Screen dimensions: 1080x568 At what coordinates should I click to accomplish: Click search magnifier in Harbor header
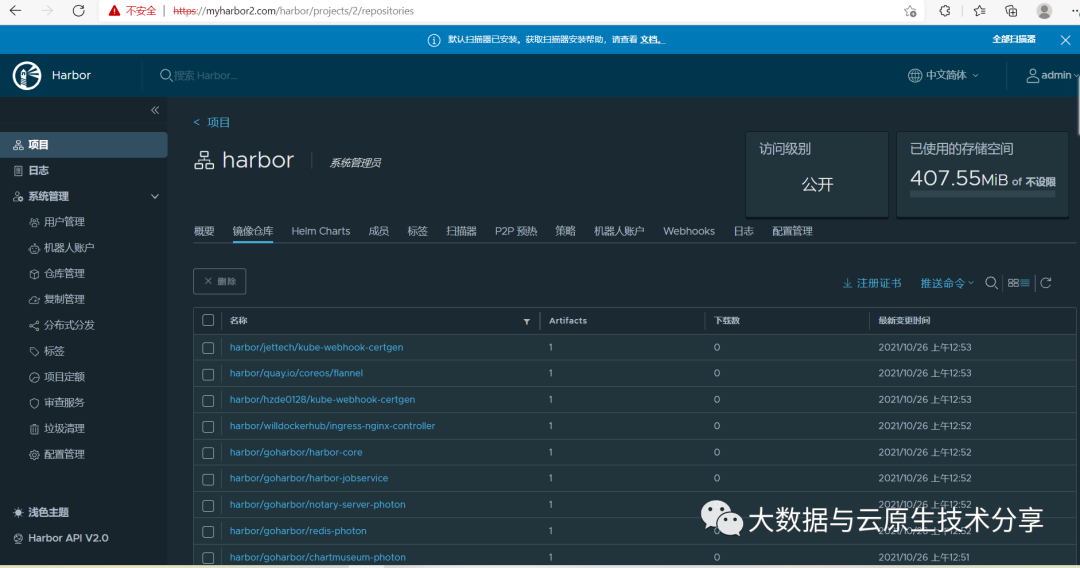pos(165,75)
